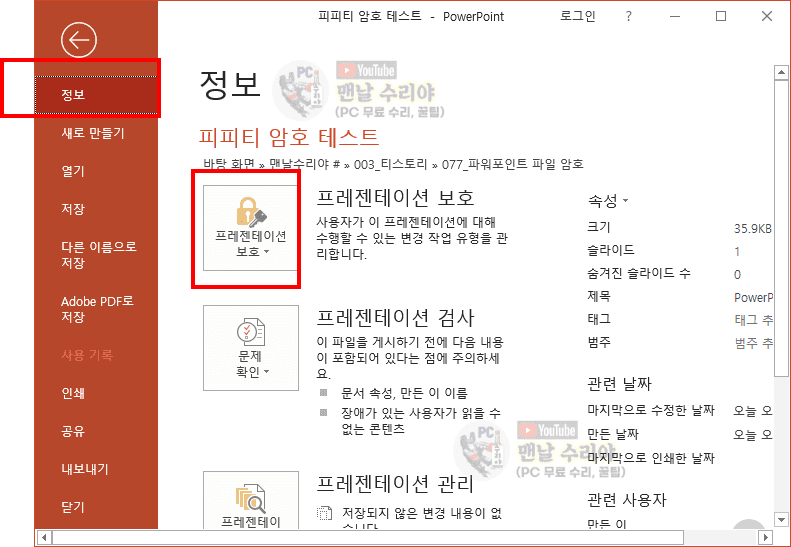
Task: Click the horizontal scrollbar right arrow
Action: (x=766, y=537)
